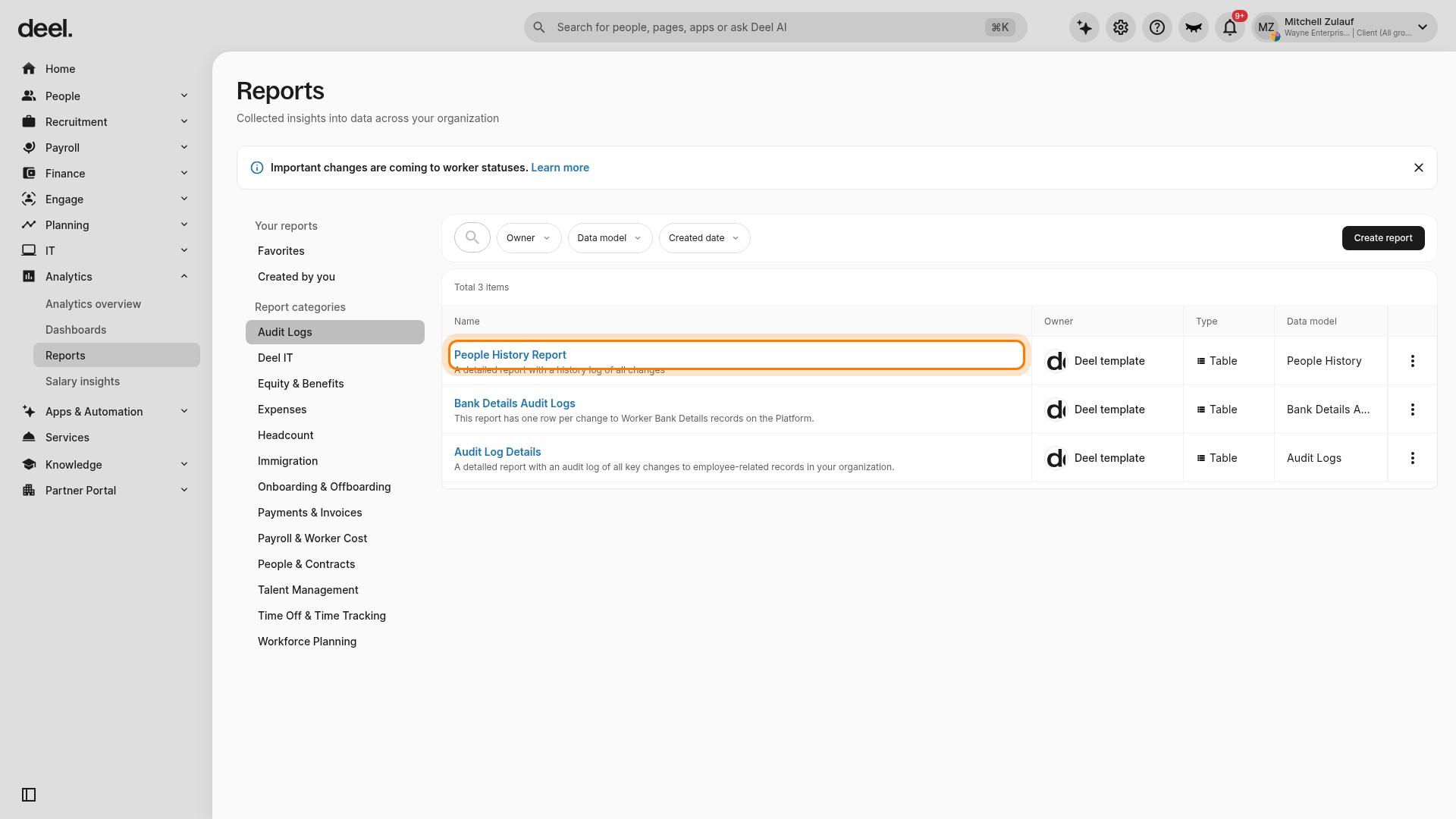
Task: Open three-dot menu for People History Report
Action: tap(1413, 361)
